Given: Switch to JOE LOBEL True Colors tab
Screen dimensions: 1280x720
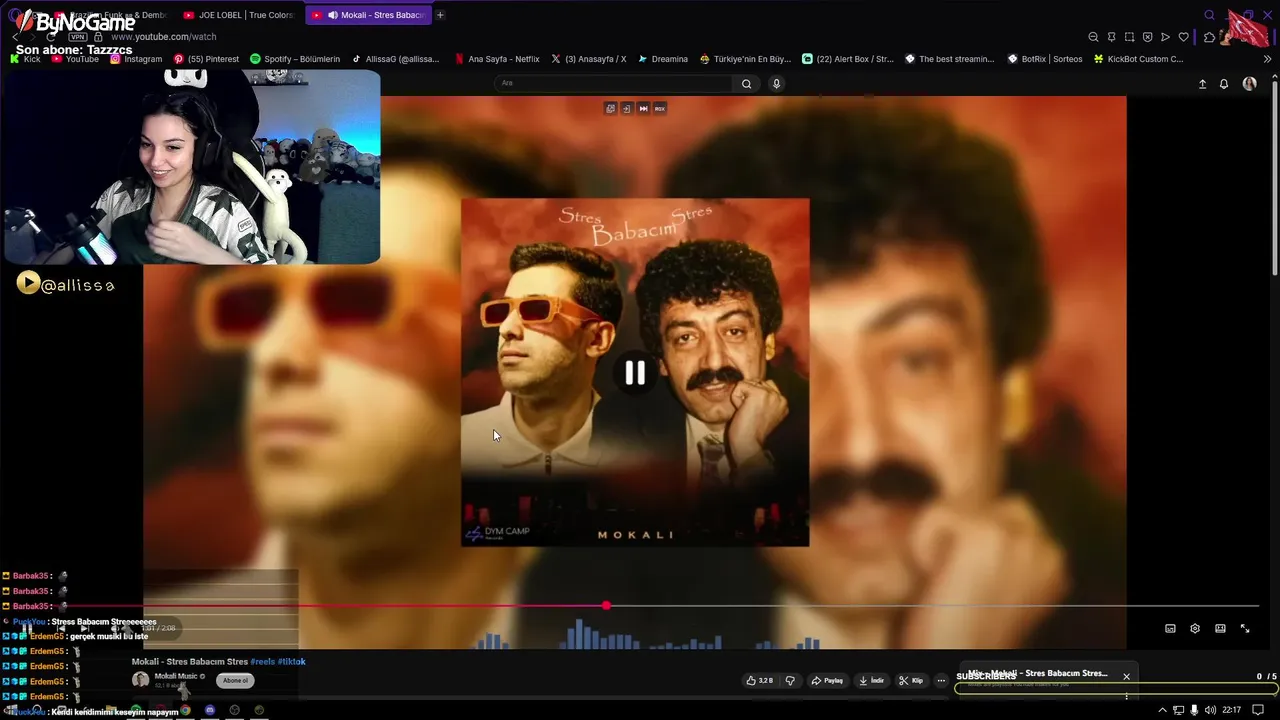Looking at the screenshot, I should click(238, 15).
